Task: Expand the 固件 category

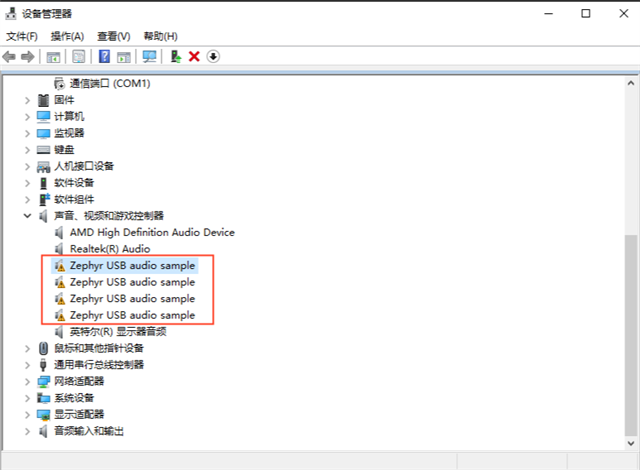Action: coord(27,100)
